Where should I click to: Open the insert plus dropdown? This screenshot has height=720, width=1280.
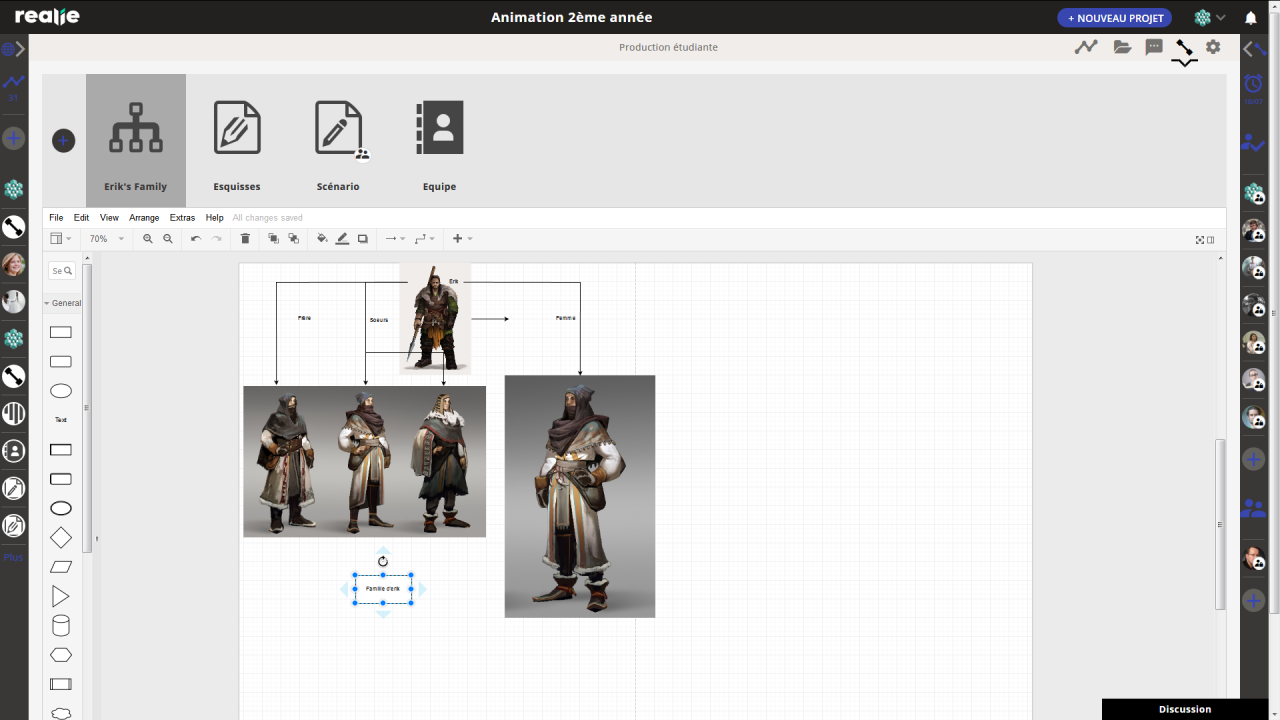pyautogui.click(x=462, y=239)
